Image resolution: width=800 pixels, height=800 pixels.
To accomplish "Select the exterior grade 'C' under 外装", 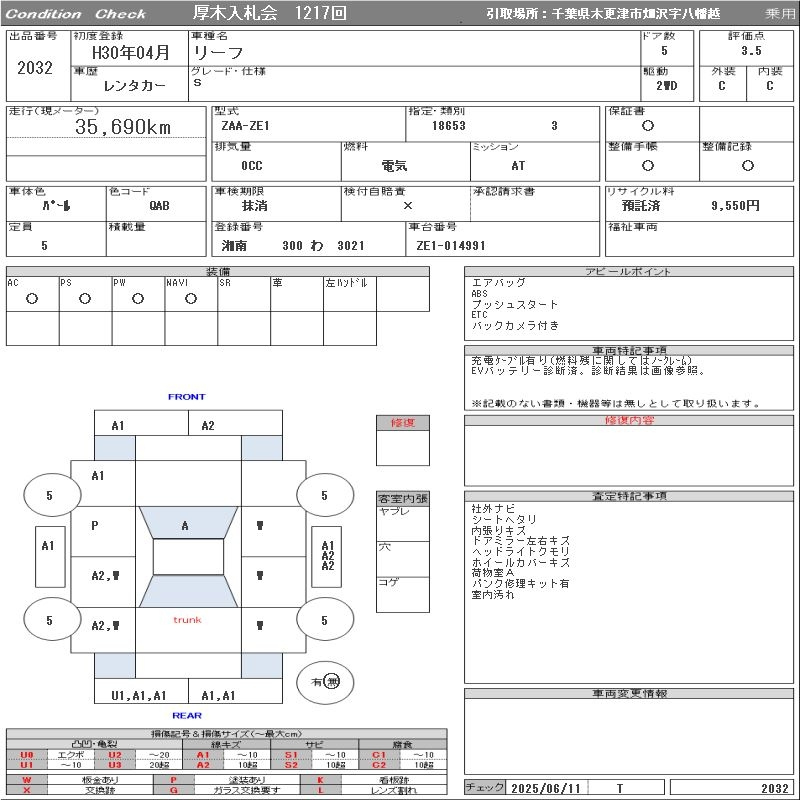I will 721,86.
